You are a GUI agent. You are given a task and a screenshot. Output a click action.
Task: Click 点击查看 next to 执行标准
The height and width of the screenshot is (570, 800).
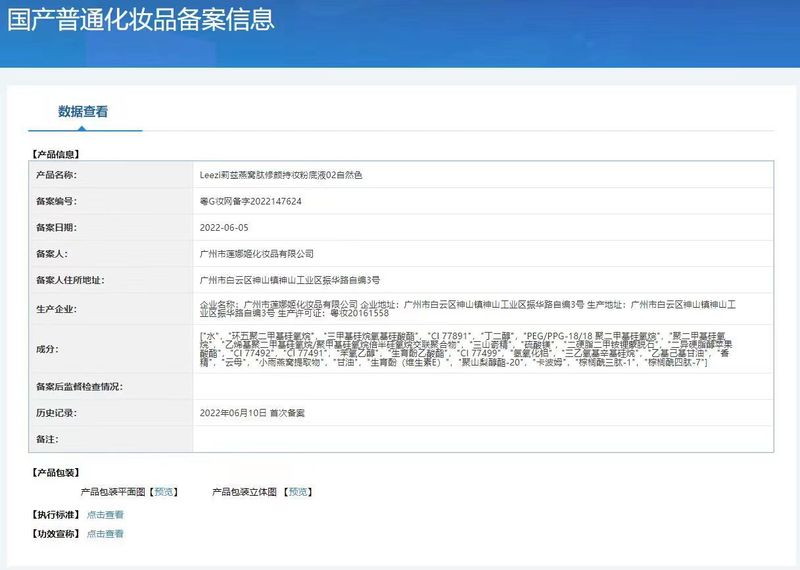point(105,514)
